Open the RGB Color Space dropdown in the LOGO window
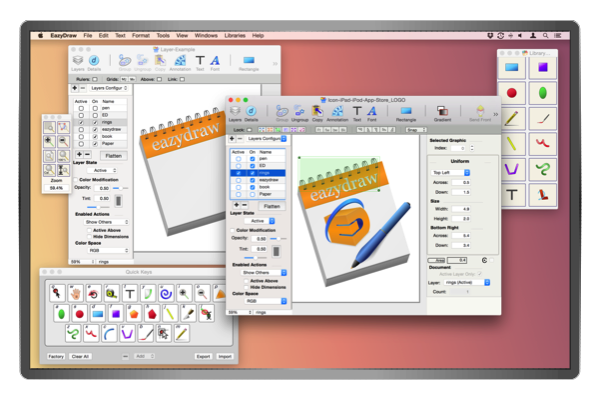Image resolution: width=600 pixels, height=400 pixels. pos(266,301)
